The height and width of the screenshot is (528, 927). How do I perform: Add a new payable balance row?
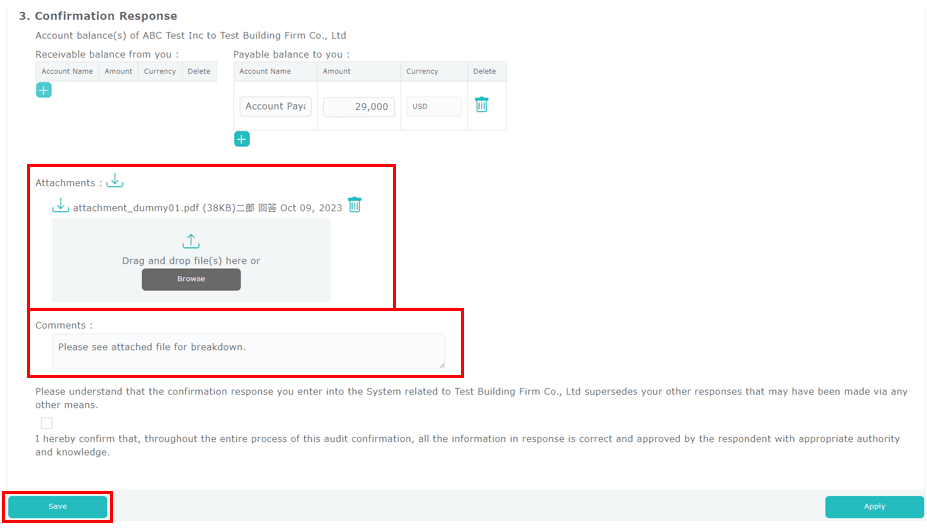242,139
